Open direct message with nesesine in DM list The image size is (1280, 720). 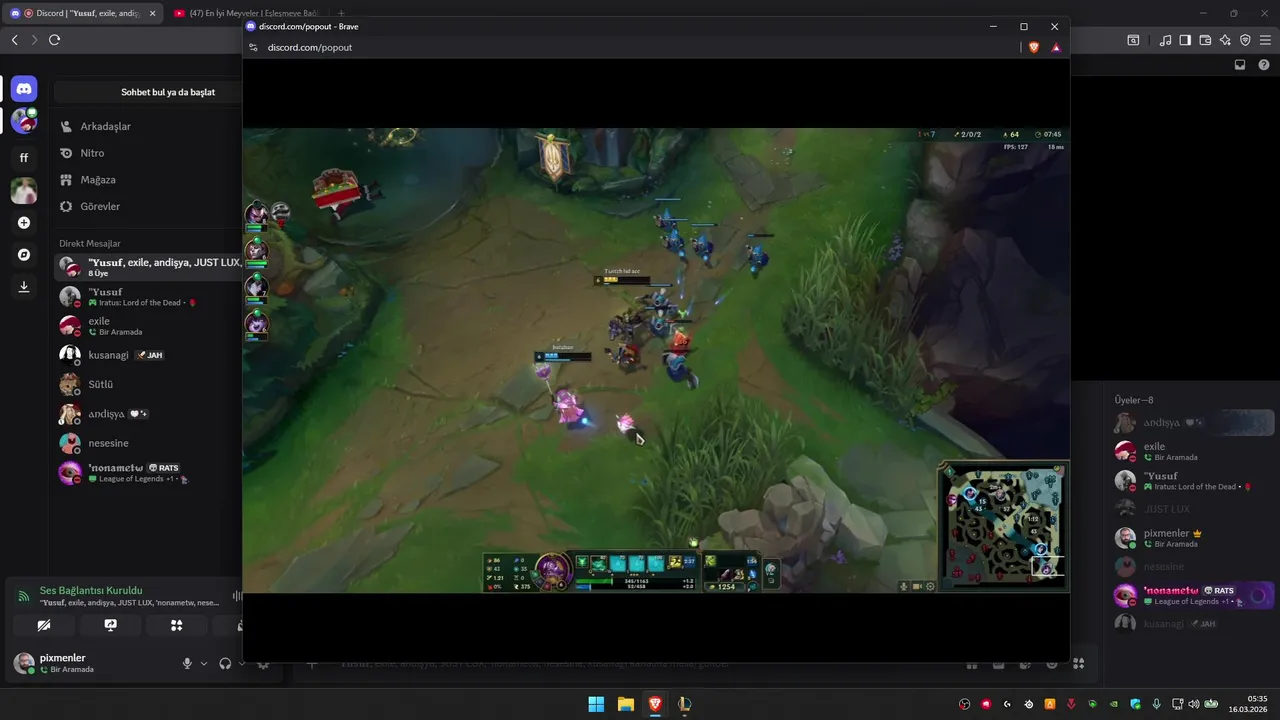tap(148, 443)
